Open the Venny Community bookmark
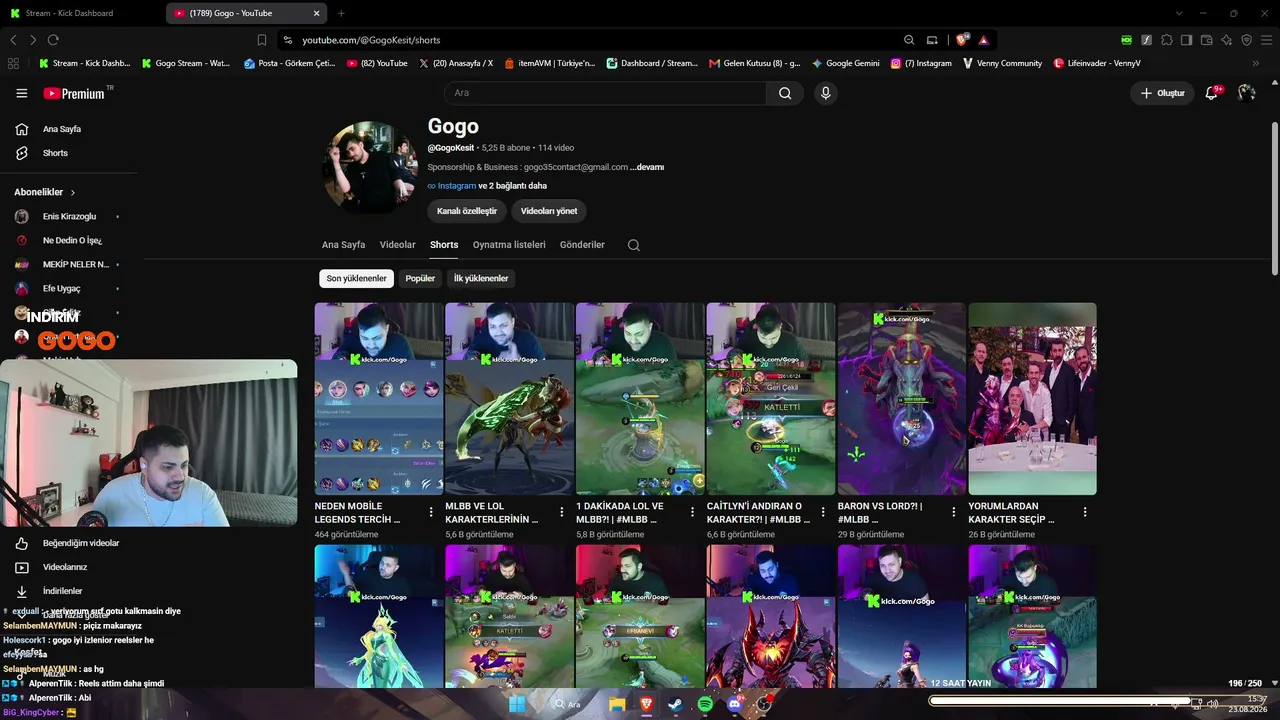The image size is (1280, 720). point(1002,63)
